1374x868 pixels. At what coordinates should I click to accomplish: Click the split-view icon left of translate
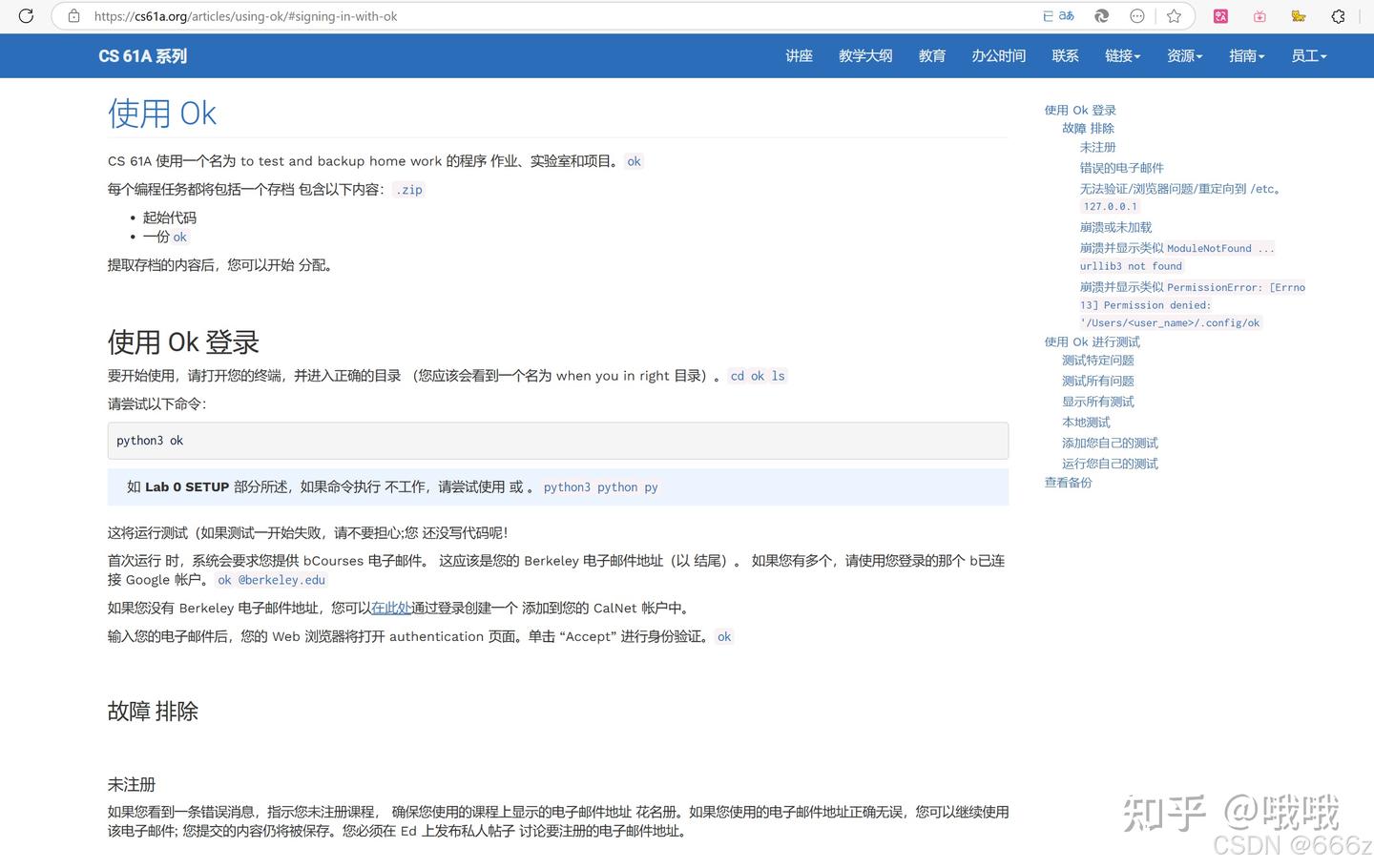[1046, 16]
